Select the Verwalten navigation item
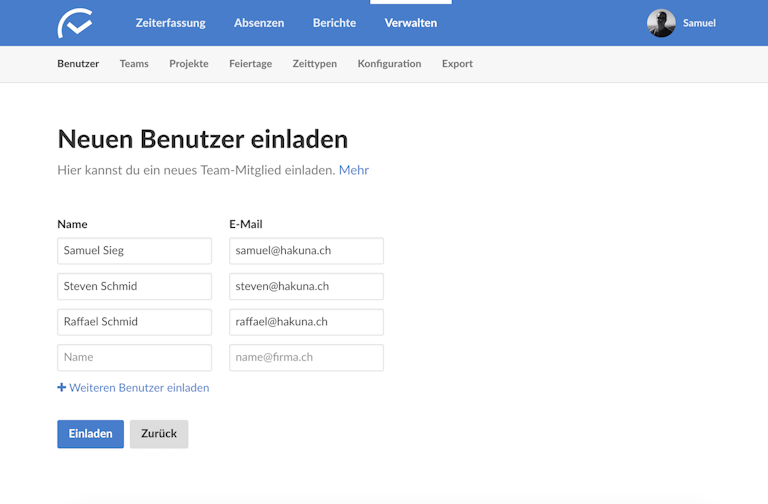768x504 pixels. (x=410, y=23)
